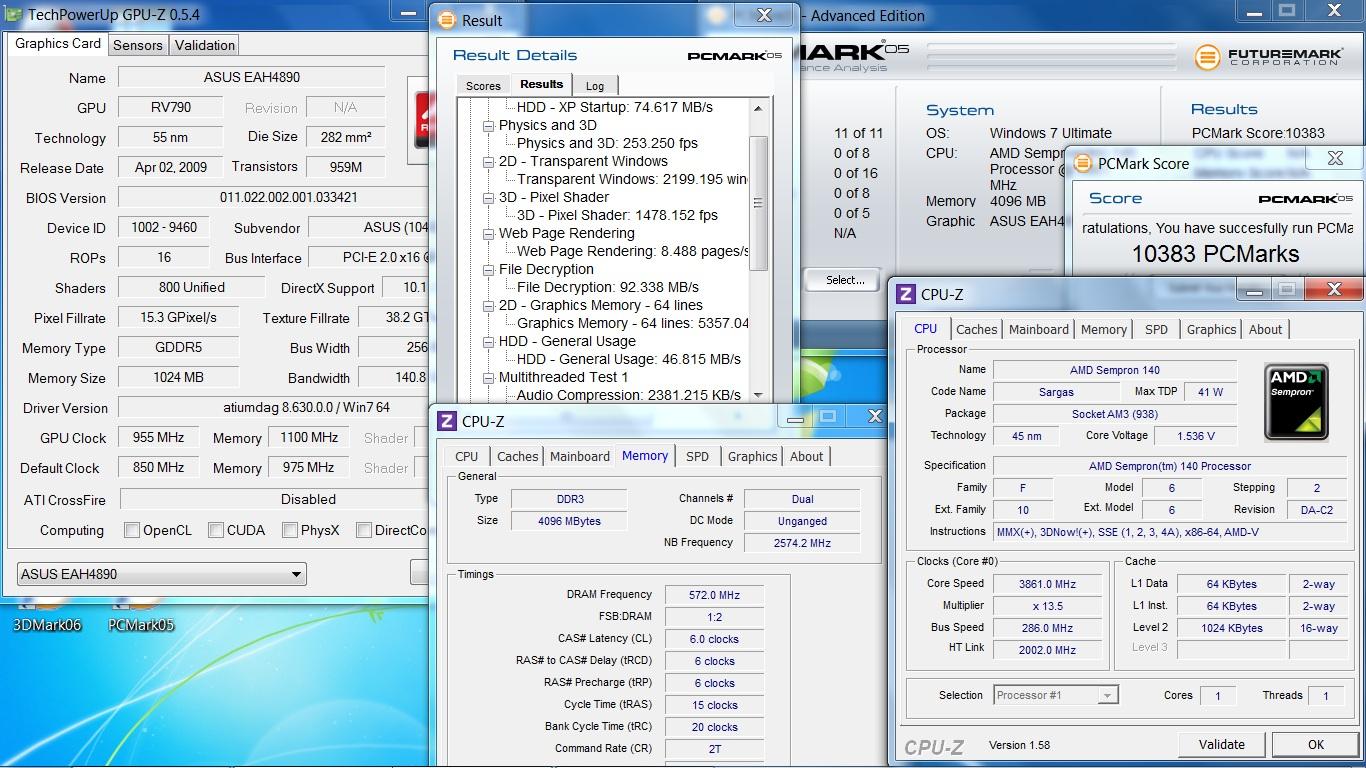This screenshot has width=1366, height=768.
Task: Open Graphics tab in front CPU-Z window
Action: click(1211, 329)
